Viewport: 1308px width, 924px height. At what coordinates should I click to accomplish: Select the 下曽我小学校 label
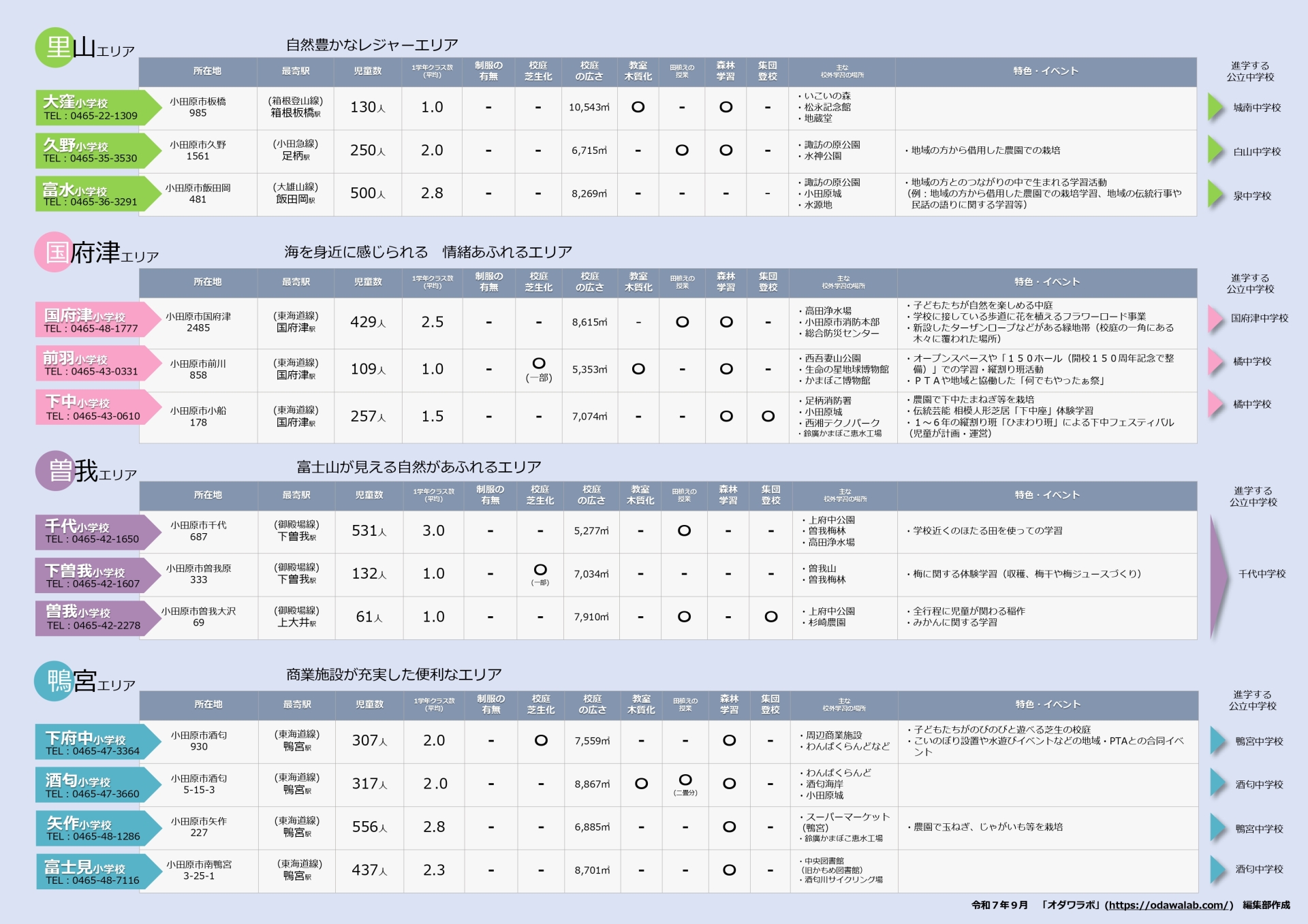[x=98, y=575]
